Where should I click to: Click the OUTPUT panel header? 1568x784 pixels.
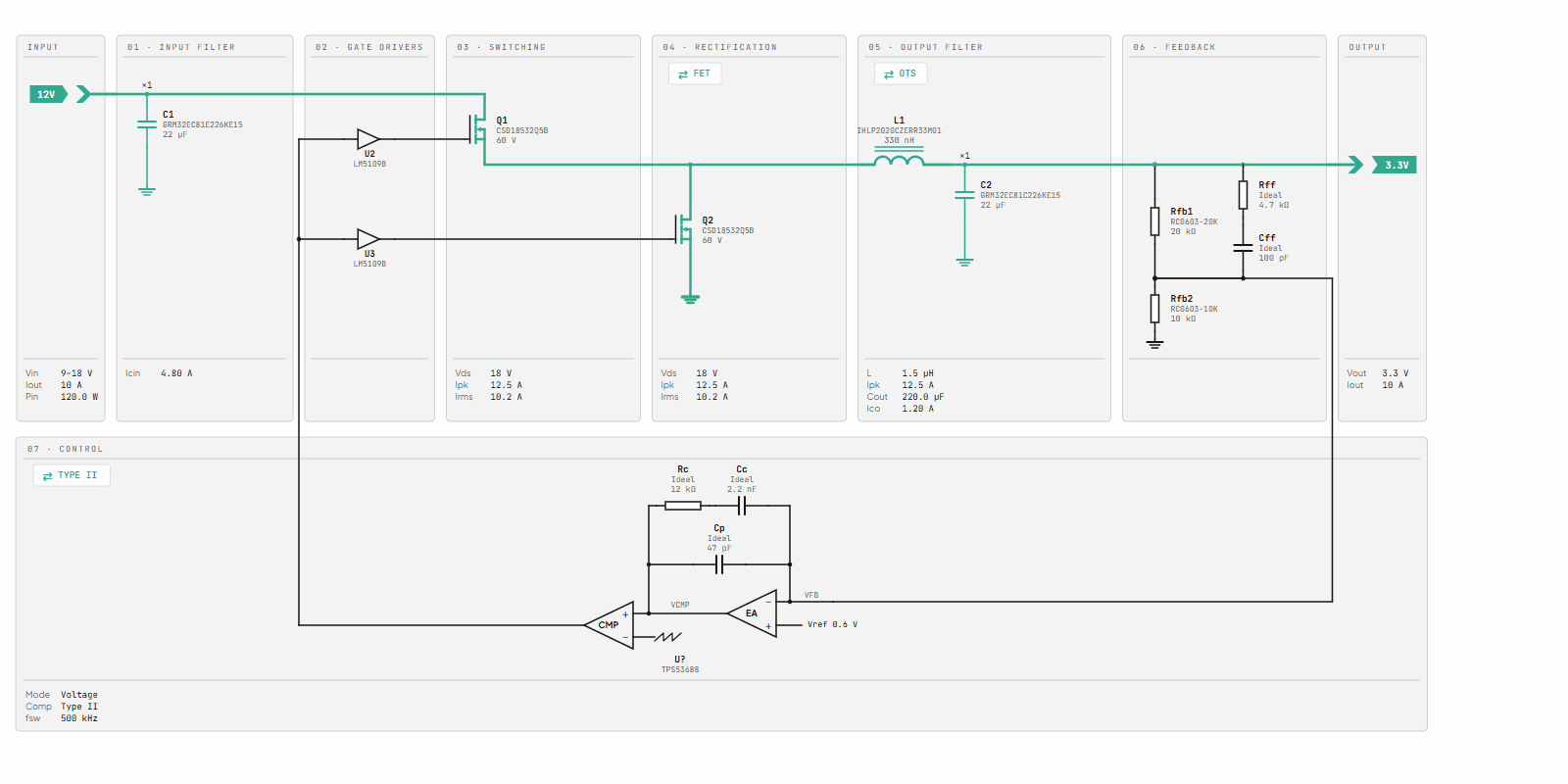1367,47
